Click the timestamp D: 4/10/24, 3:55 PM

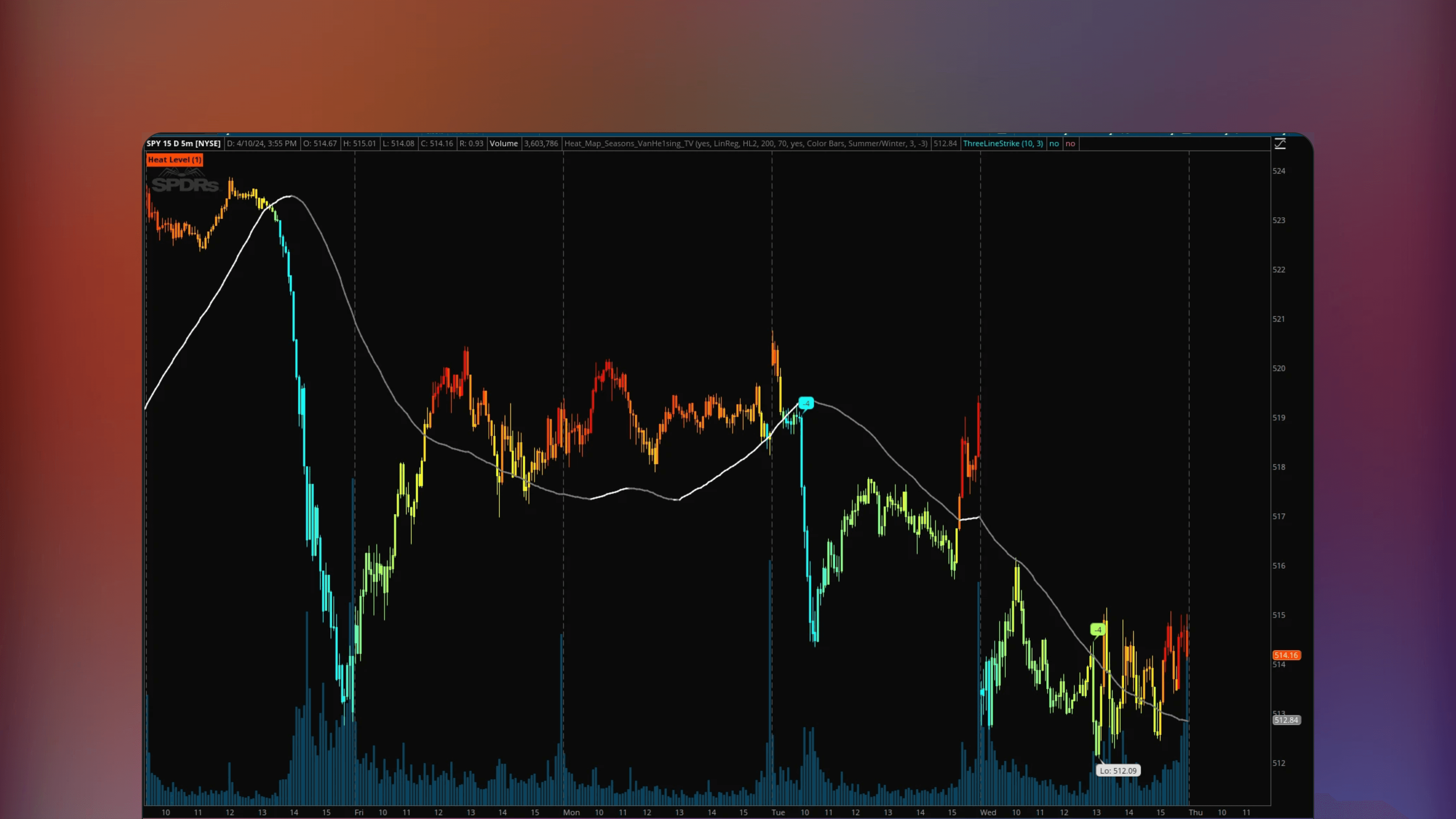[x=262, y=143]
